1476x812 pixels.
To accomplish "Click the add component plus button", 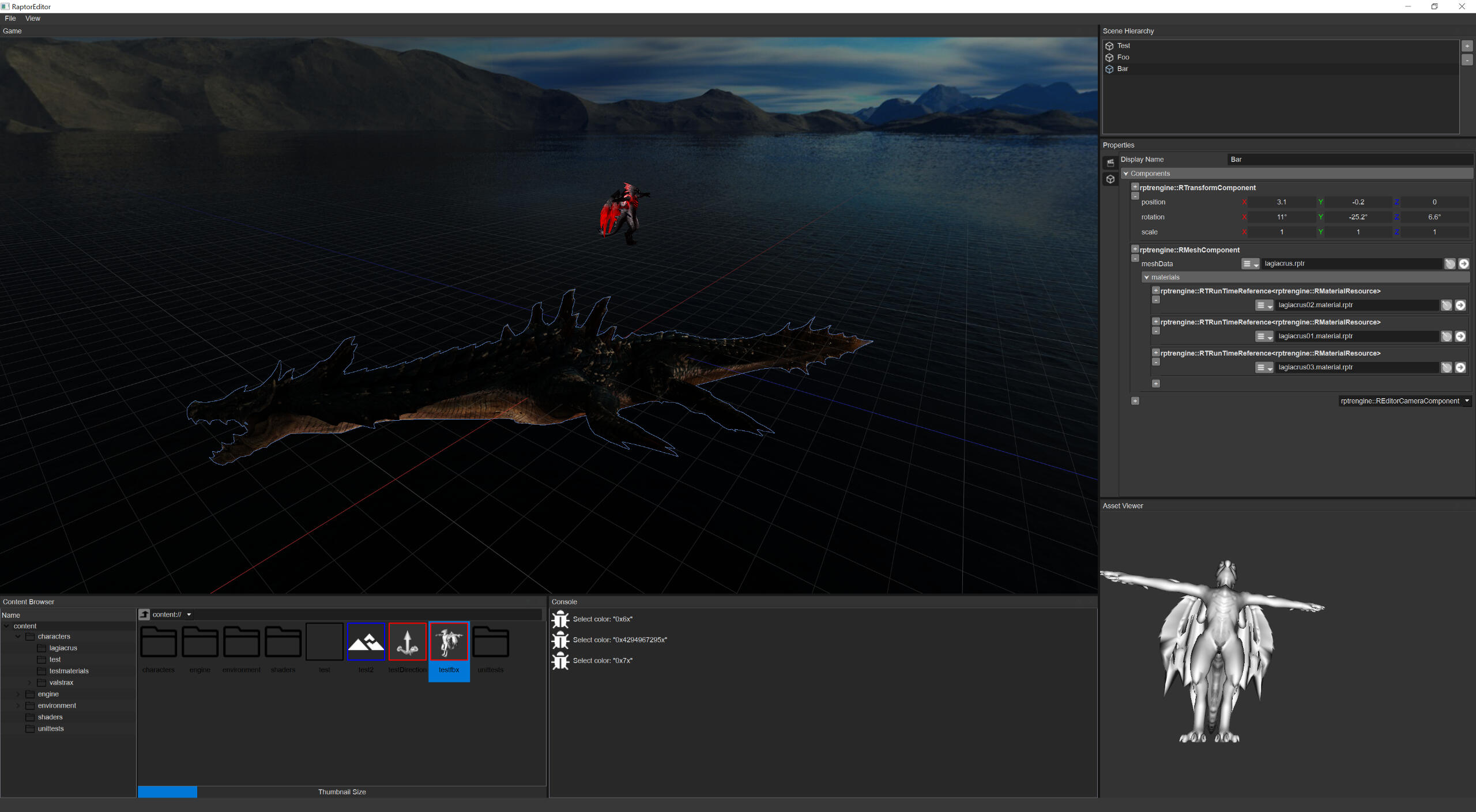I will pos(1135,401).
